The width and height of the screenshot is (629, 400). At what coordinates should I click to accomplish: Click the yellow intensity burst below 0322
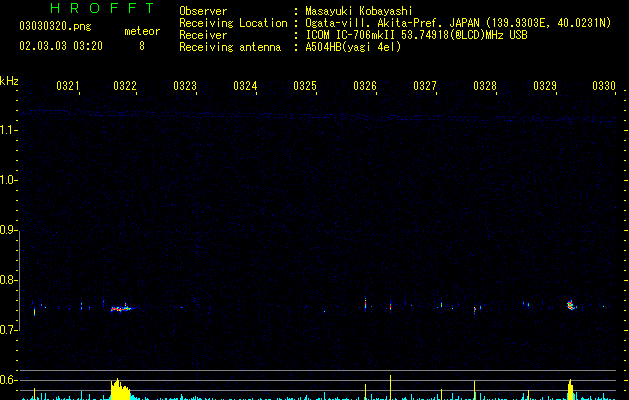120,389
